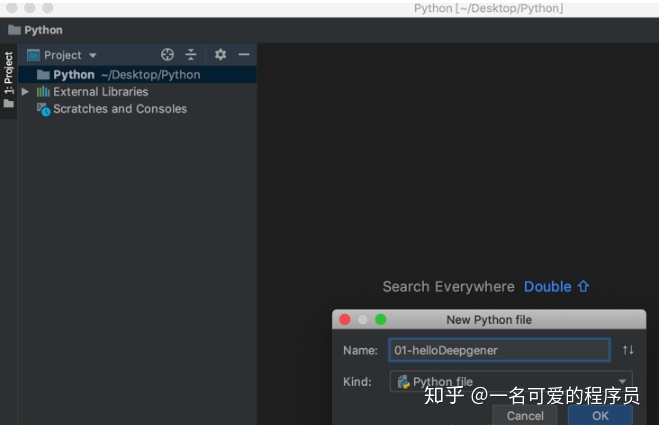
Task: Click the Scratches and Consoles icon
Action: tap(43, 109)
